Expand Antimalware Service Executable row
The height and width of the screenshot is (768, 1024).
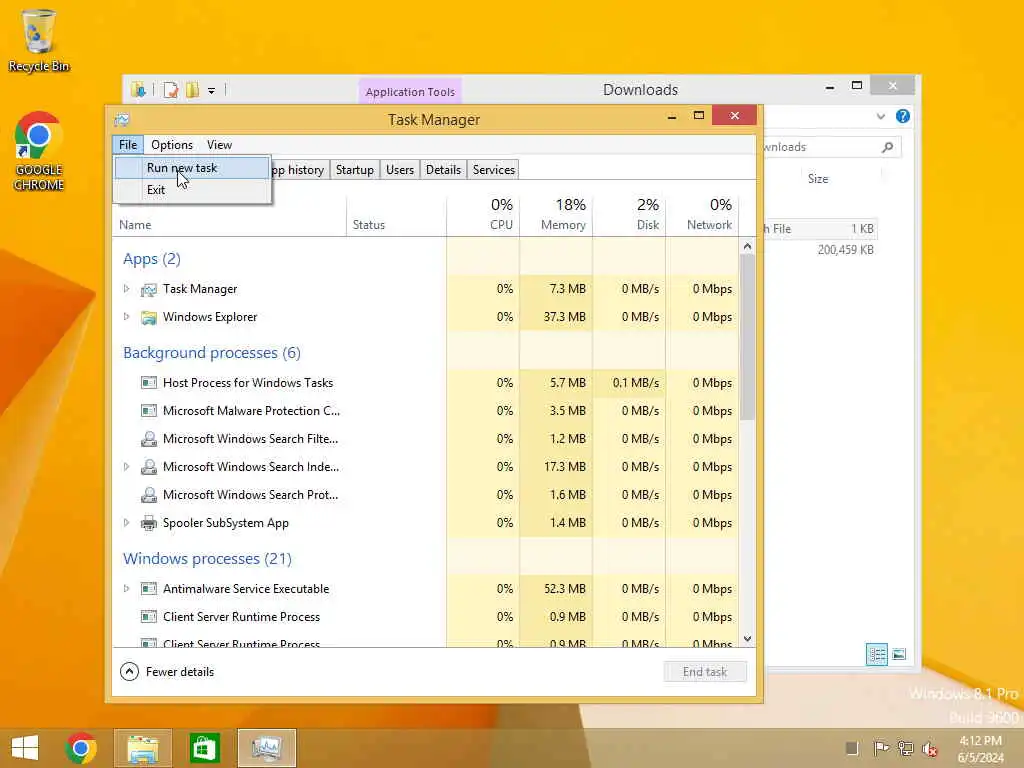point(127,589)
